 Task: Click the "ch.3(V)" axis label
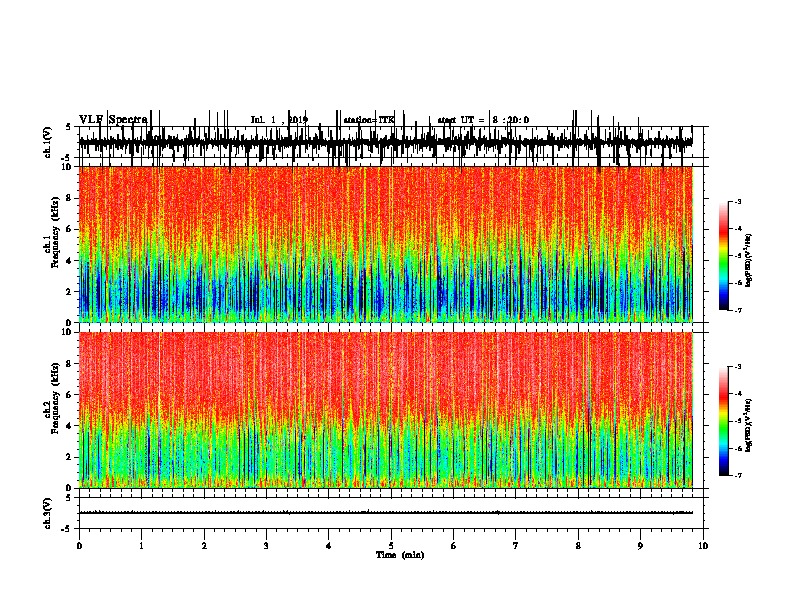point(48,513)
